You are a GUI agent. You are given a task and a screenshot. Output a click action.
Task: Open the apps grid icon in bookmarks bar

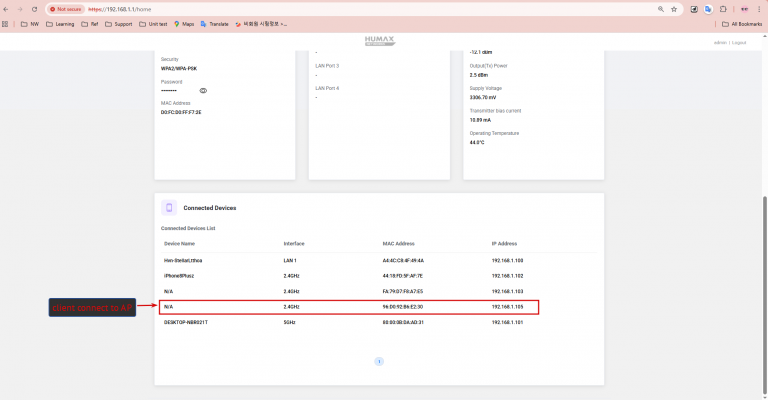point(5,24)
